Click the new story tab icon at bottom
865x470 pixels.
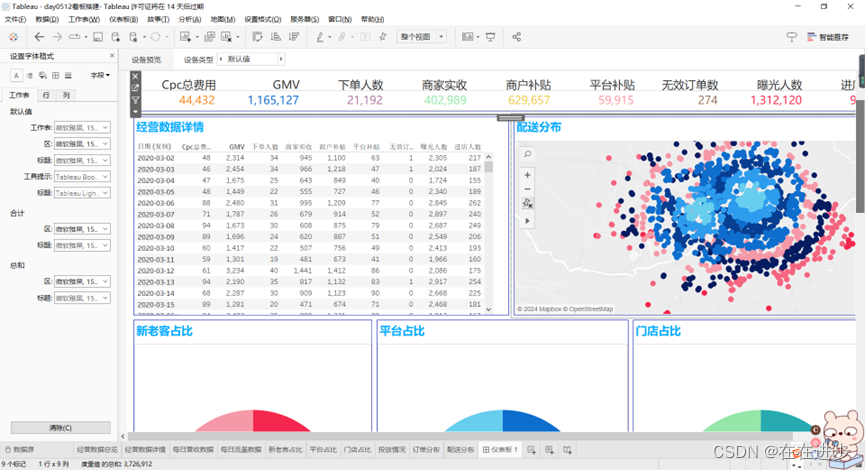click(568, 450)
